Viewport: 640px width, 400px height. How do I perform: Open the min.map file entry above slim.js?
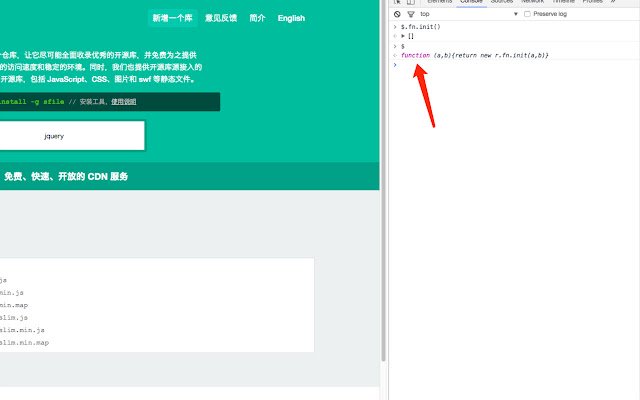(x=14, y=305)
